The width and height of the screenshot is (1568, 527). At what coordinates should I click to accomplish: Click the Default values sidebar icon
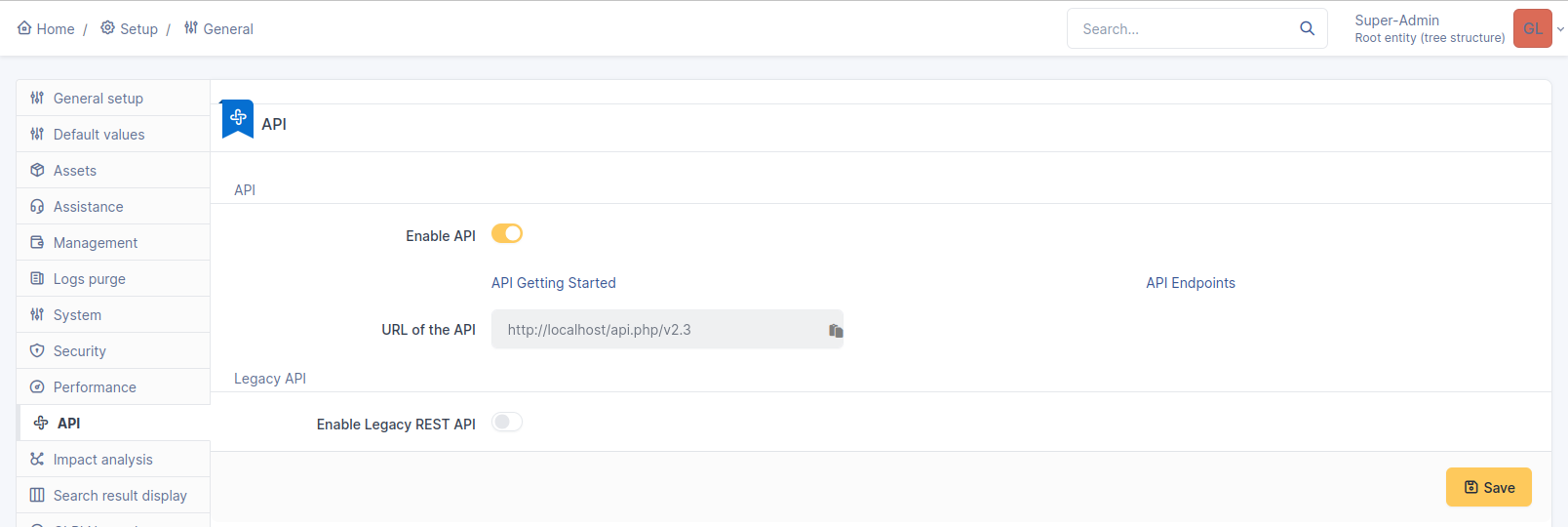(x=37, y=134)
